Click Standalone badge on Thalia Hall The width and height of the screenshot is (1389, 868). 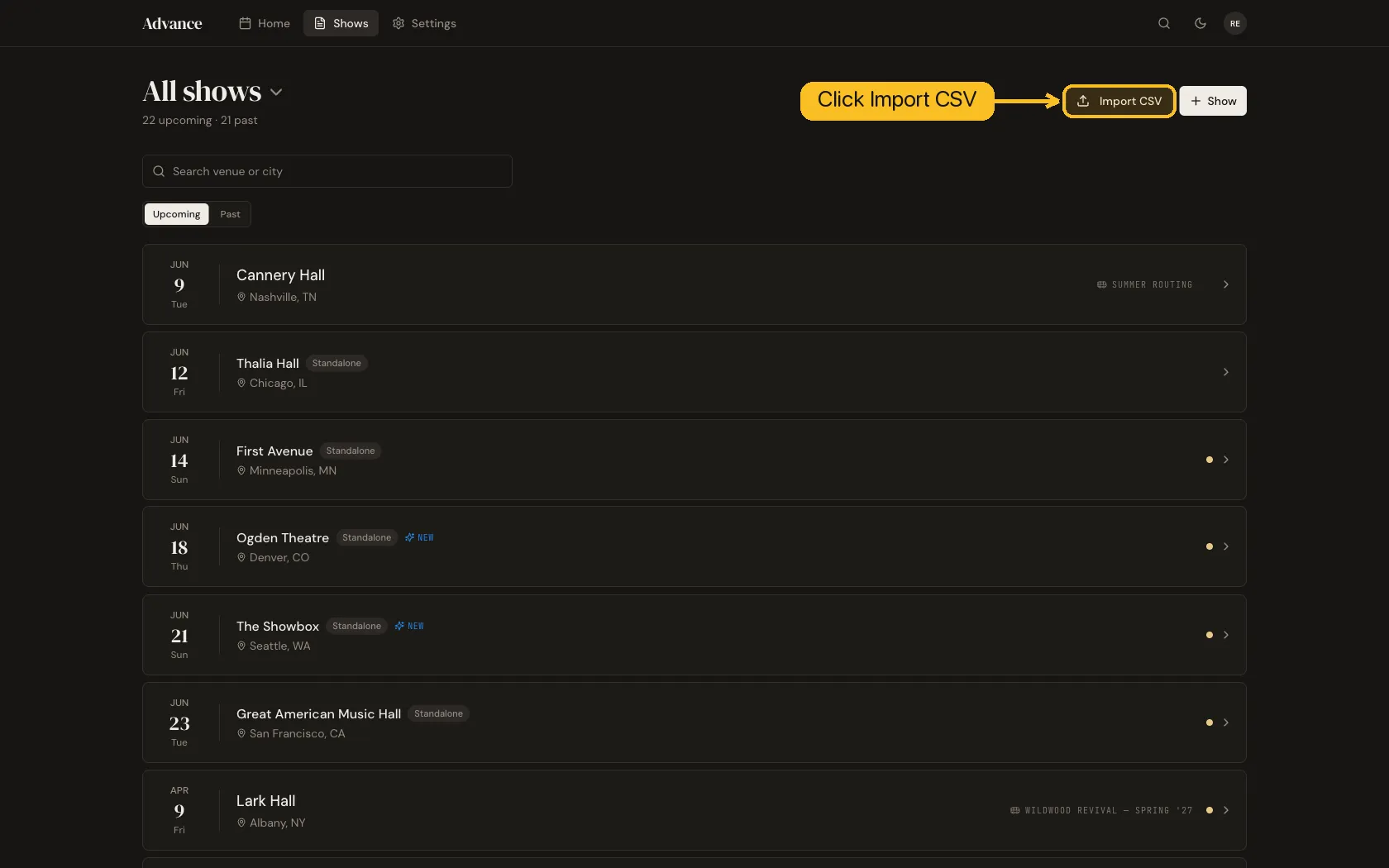337,363
